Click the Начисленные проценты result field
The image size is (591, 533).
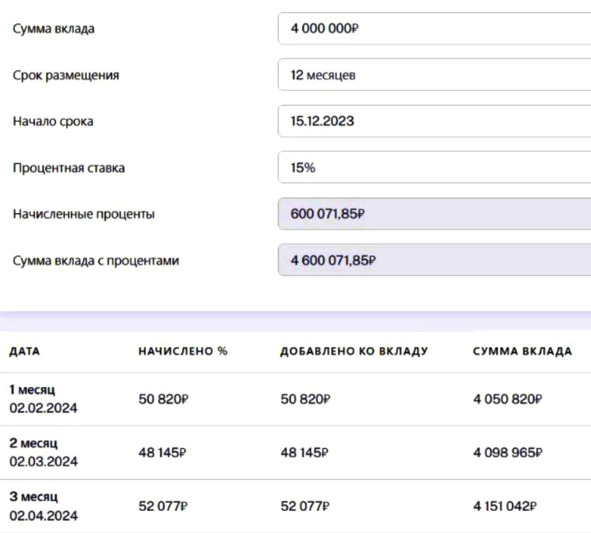(434, 214)
